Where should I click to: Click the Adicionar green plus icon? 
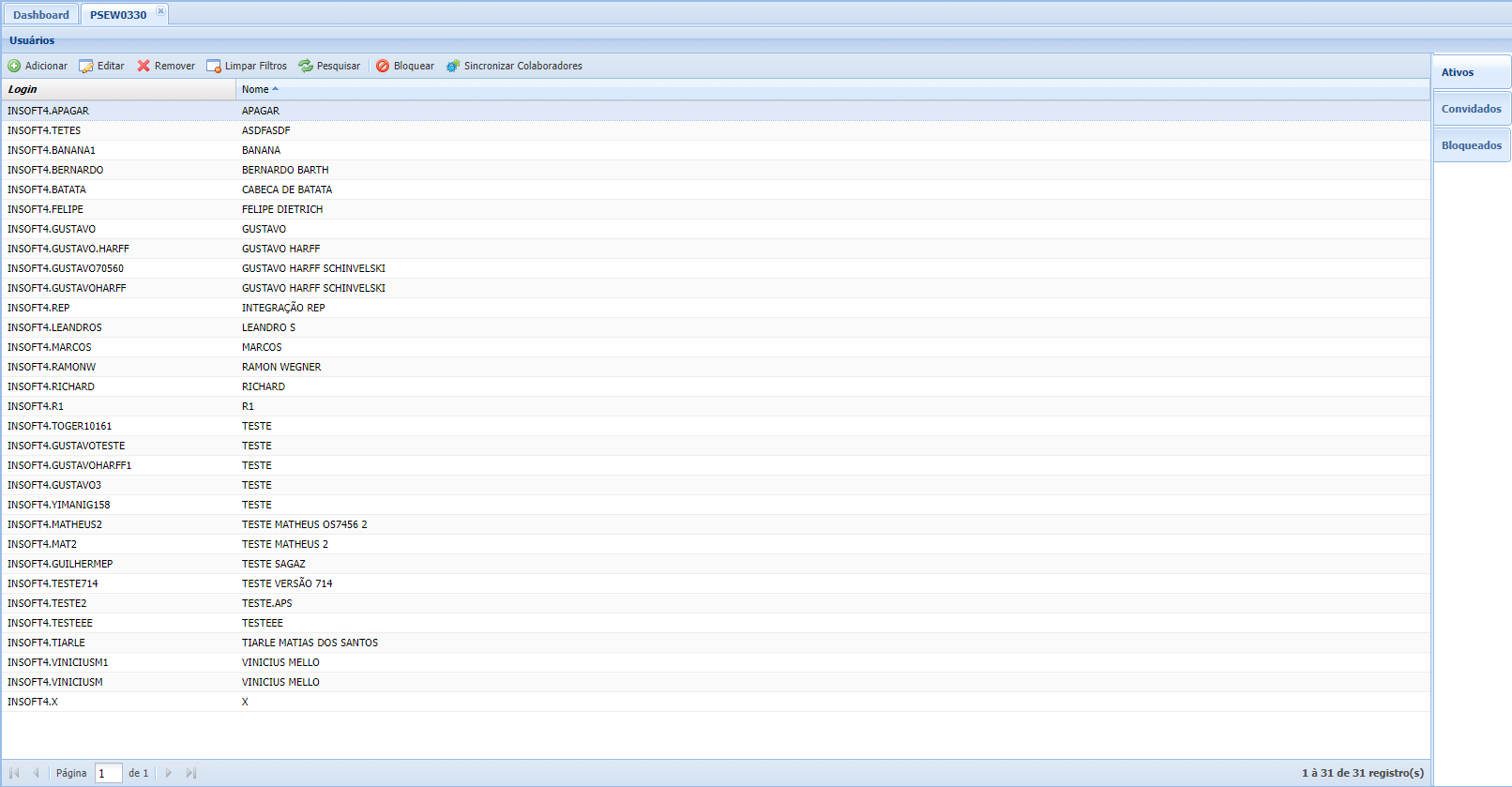[14, 66]
